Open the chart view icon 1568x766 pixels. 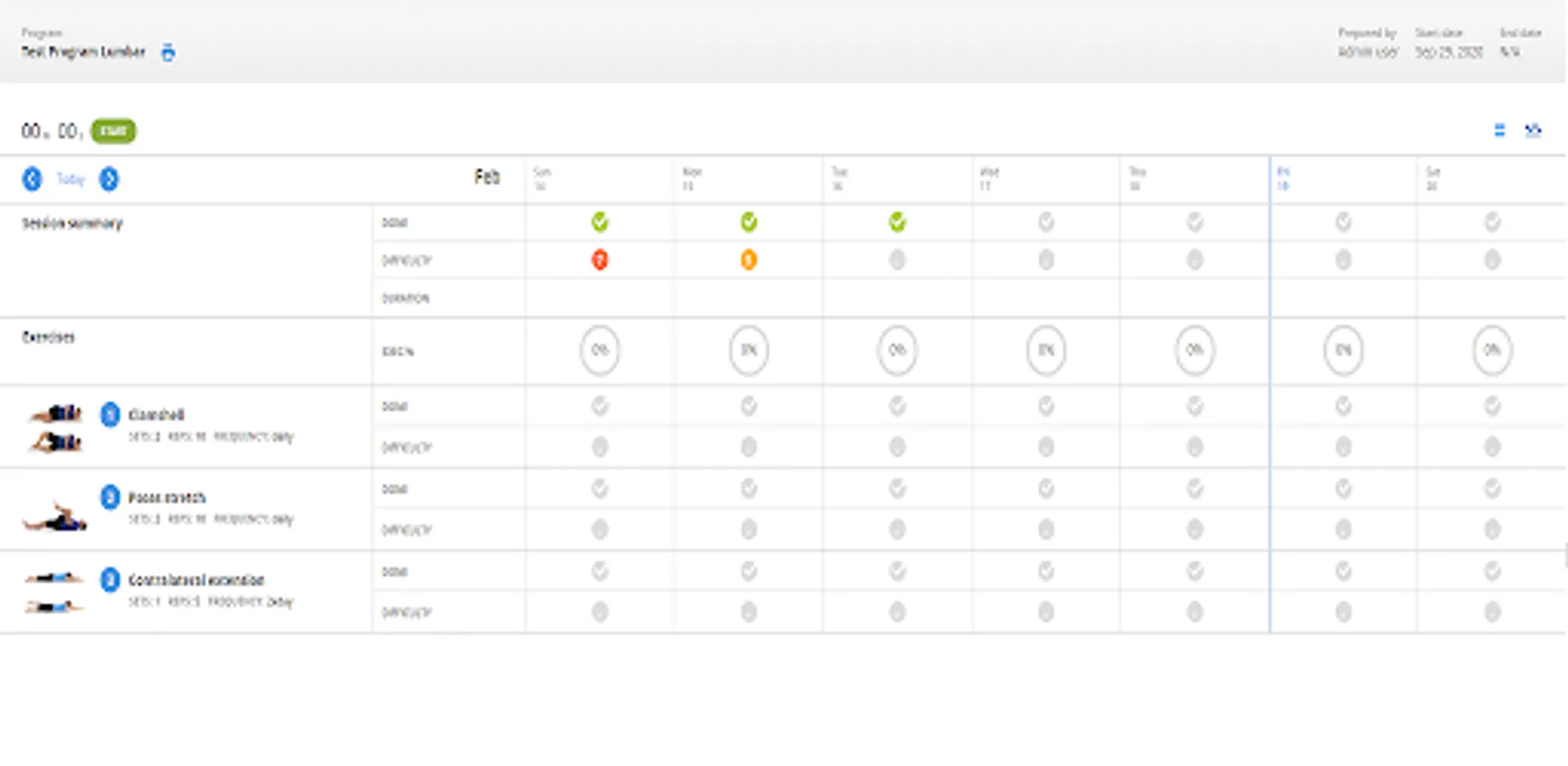[x=1533, y=130]
